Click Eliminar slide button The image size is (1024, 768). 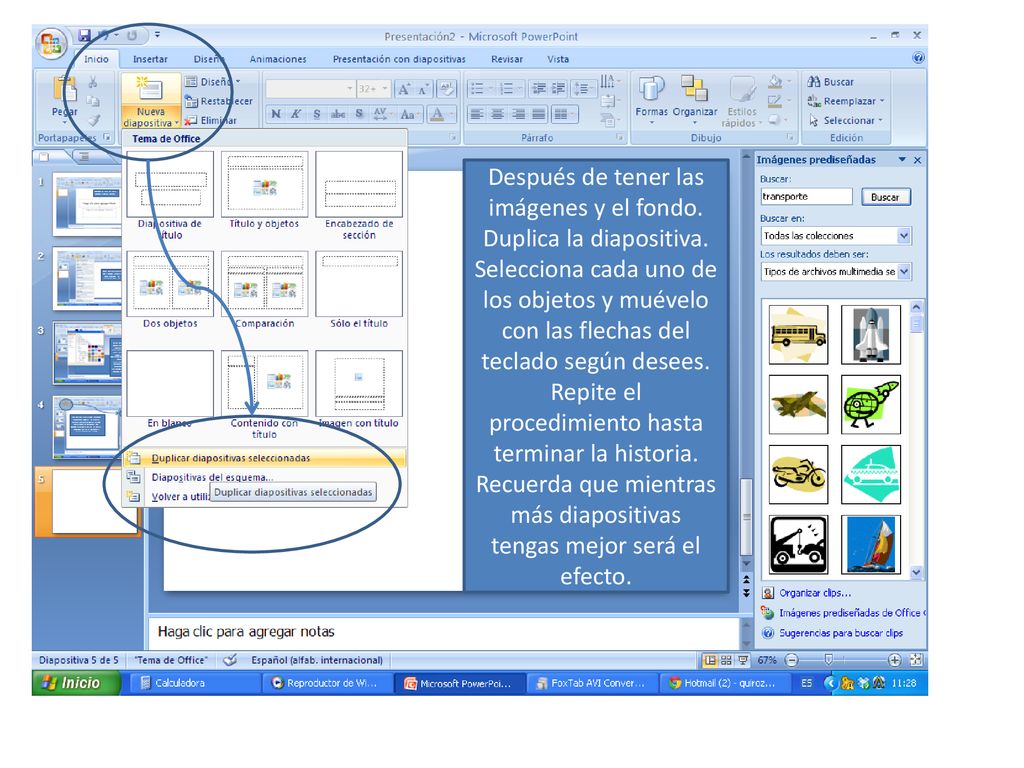point(210,120)
